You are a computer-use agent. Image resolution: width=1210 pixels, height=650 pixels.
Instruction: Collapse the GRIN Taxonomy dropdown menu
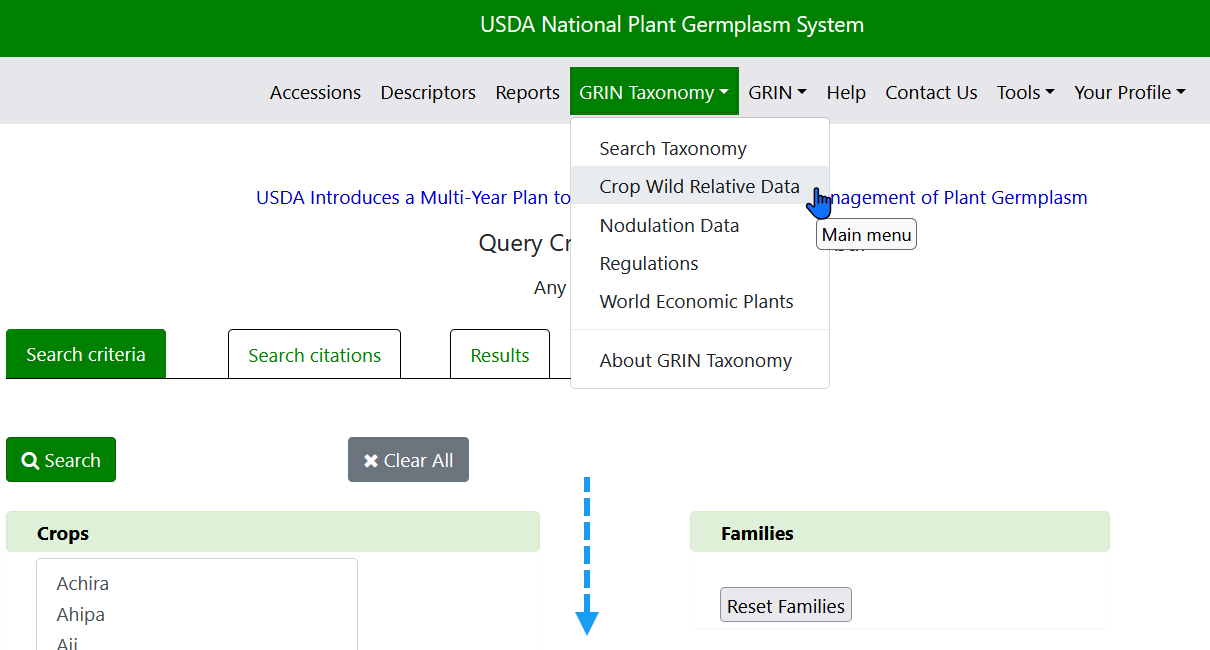654,92
